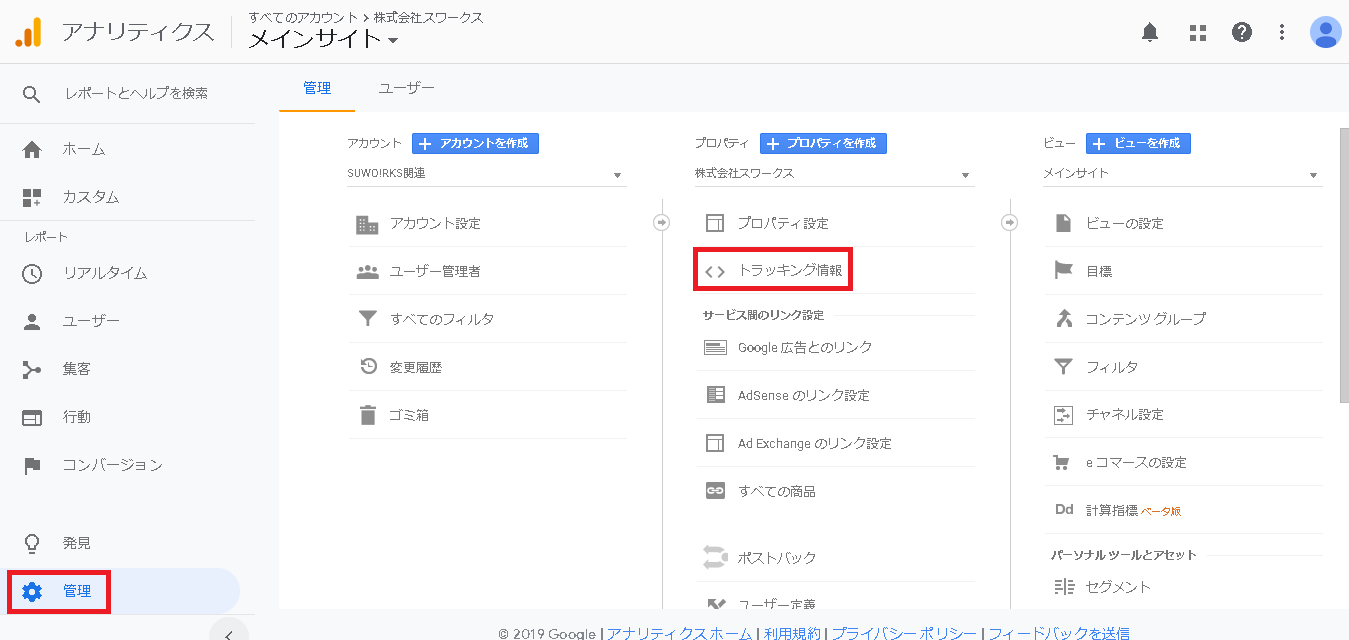Click the user profile avatar
Viewport: 1349px width, 640px height.
[1325, 32]
